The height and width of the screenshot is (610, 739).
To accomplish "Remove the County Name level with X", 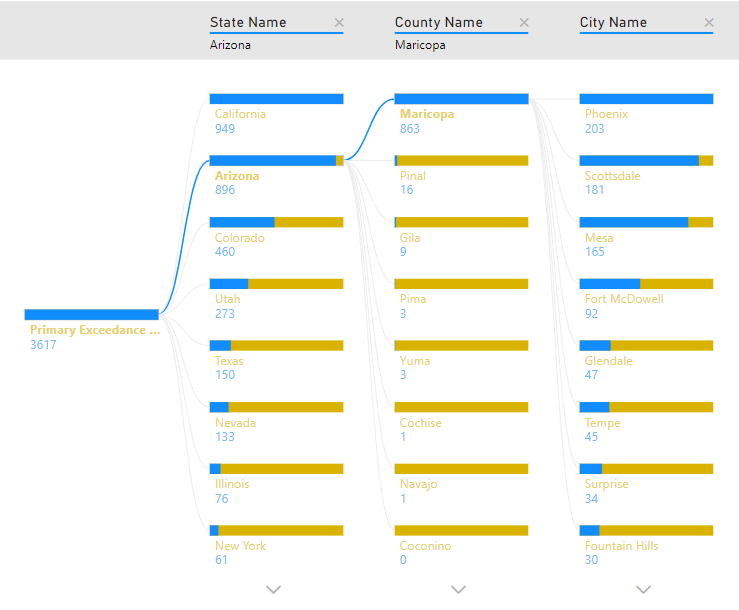I will click(523, 23).
